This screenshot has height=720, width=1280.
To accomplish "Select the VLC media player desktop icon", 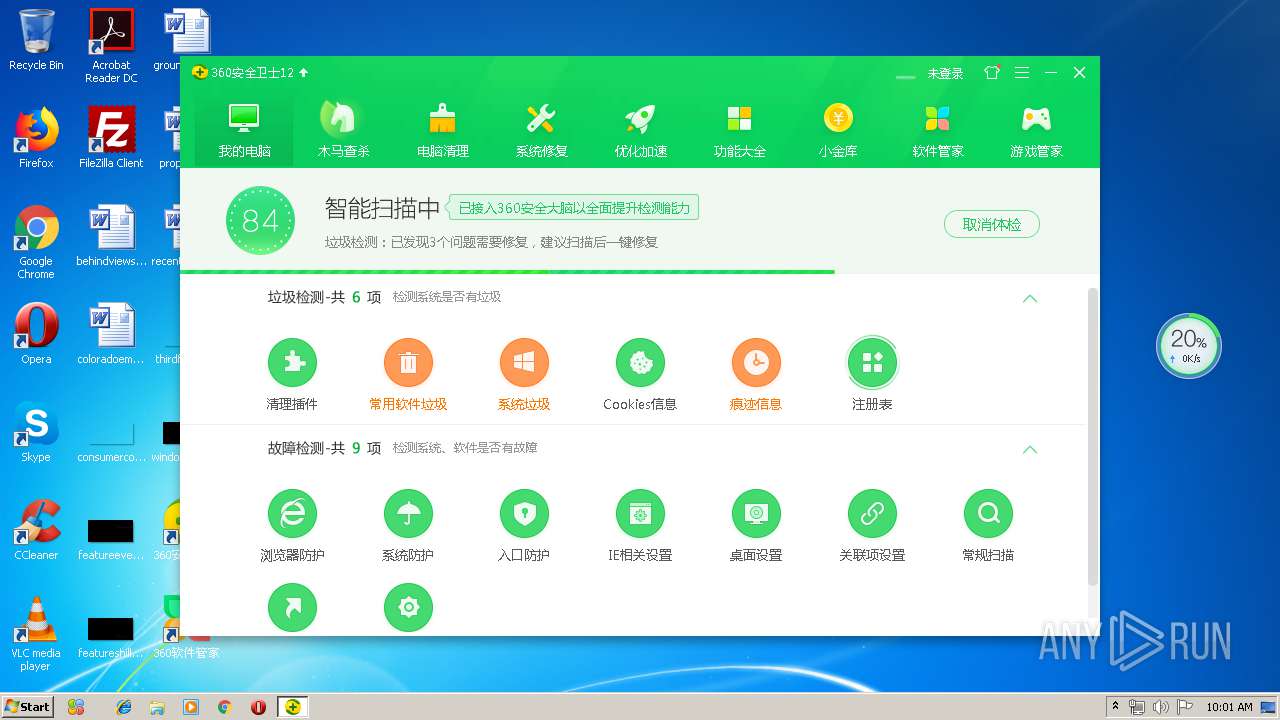I will (36, 634).
